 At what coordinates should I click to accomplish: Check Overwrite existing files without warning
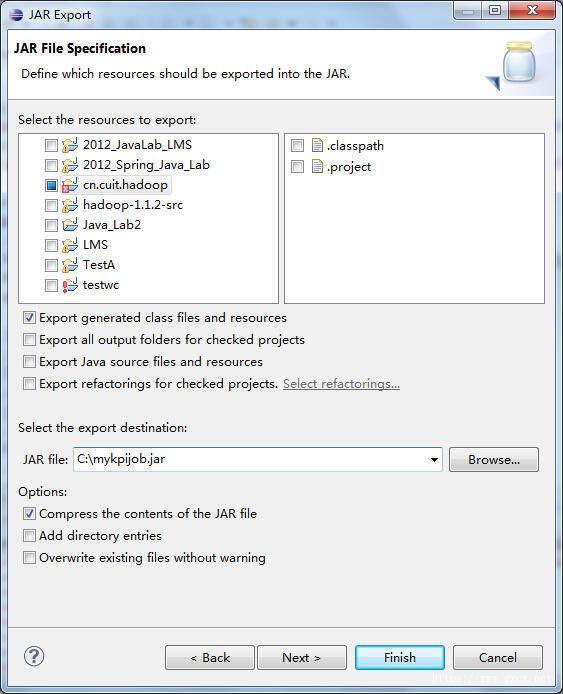click(29, 557)
